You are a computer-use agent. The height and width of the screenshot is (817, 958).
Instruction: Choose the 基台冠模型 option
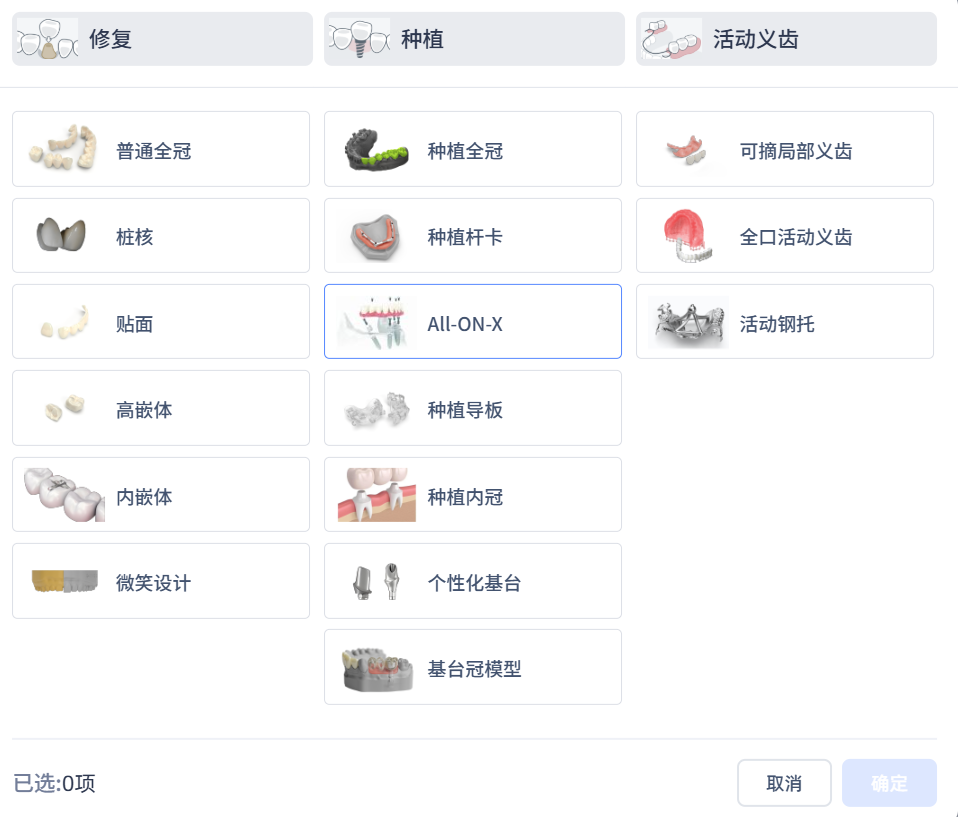tap(473, 667)
